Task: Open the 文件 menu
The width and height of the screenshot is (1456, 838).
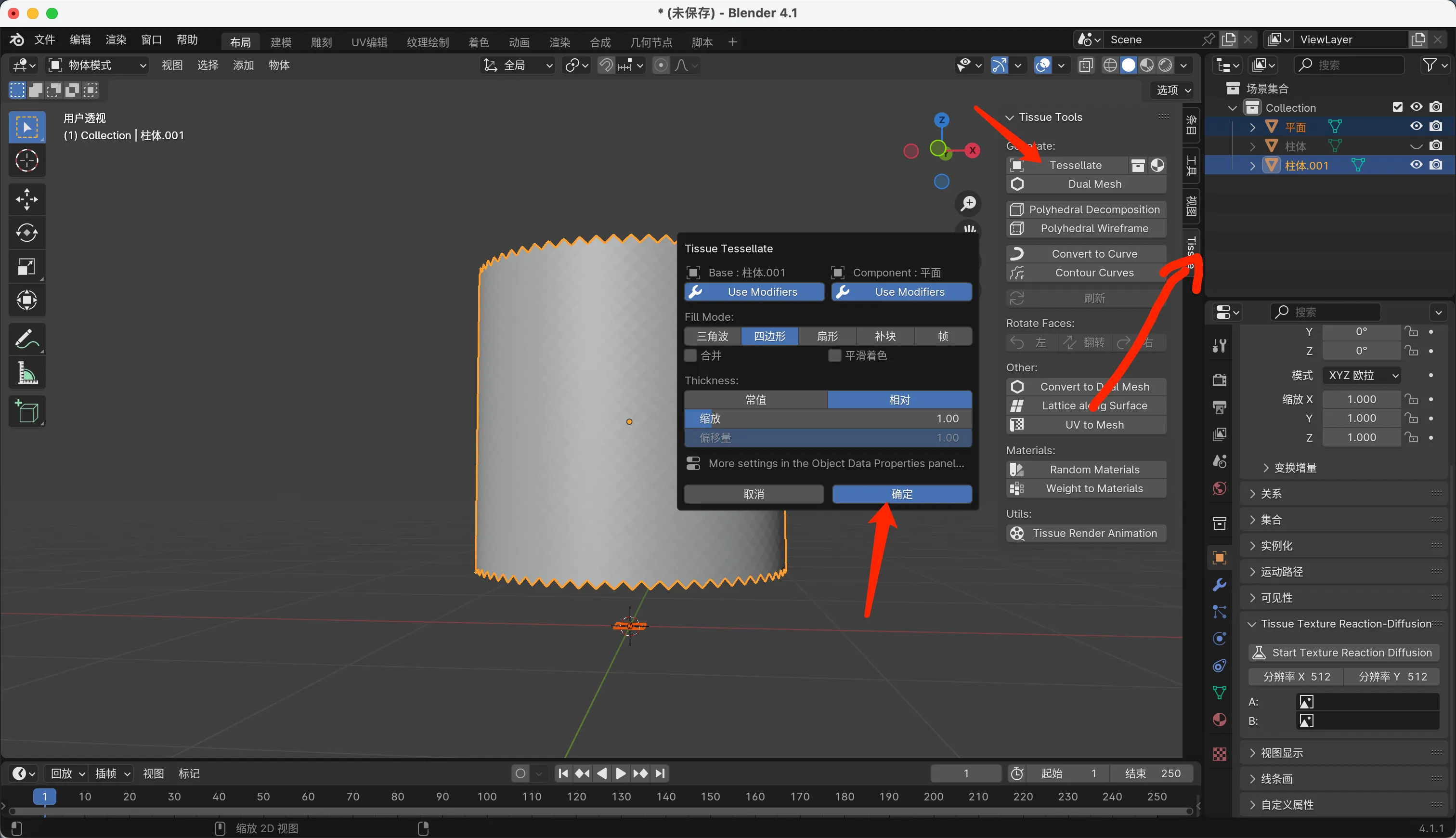Action: 44,39
